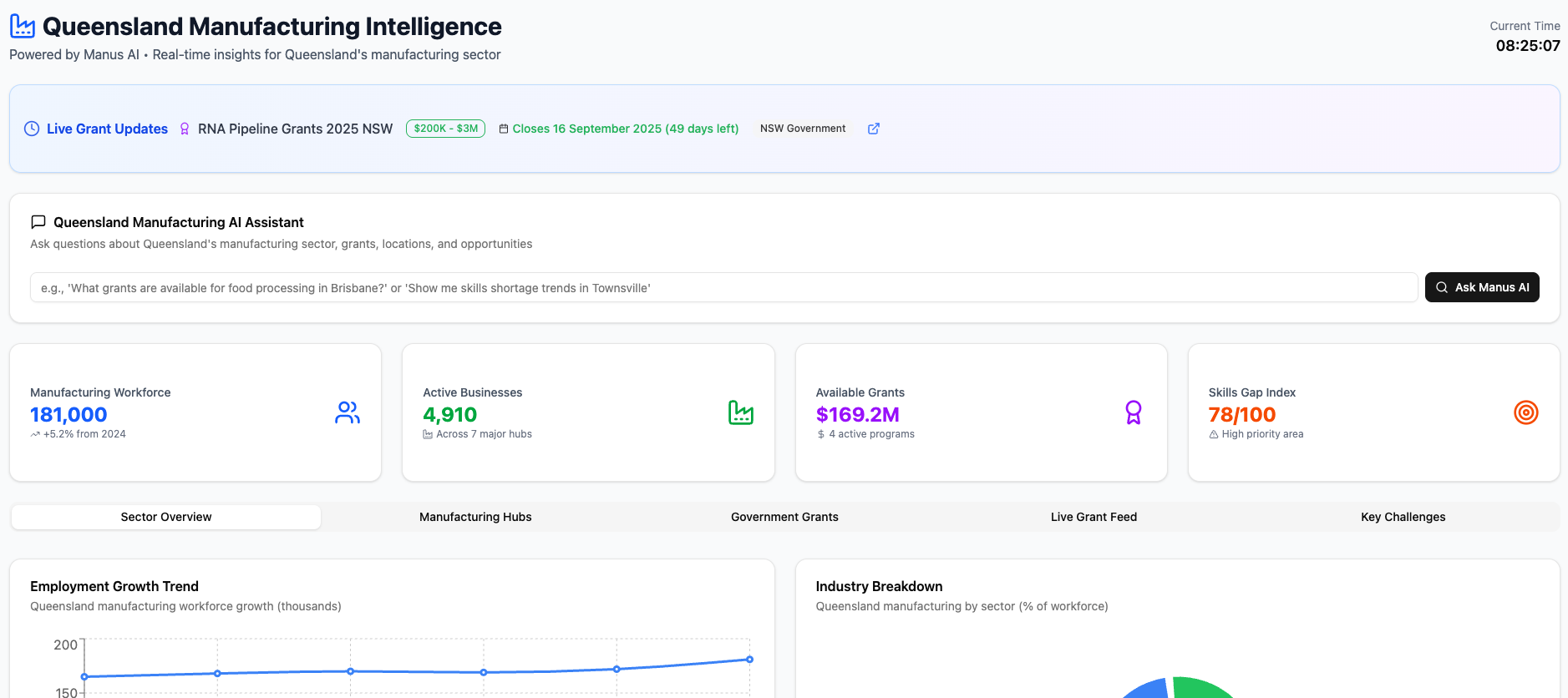Switch to the Live Grant Feed tab
This screenshot has width=1568, height=698.
point(1094,517)
